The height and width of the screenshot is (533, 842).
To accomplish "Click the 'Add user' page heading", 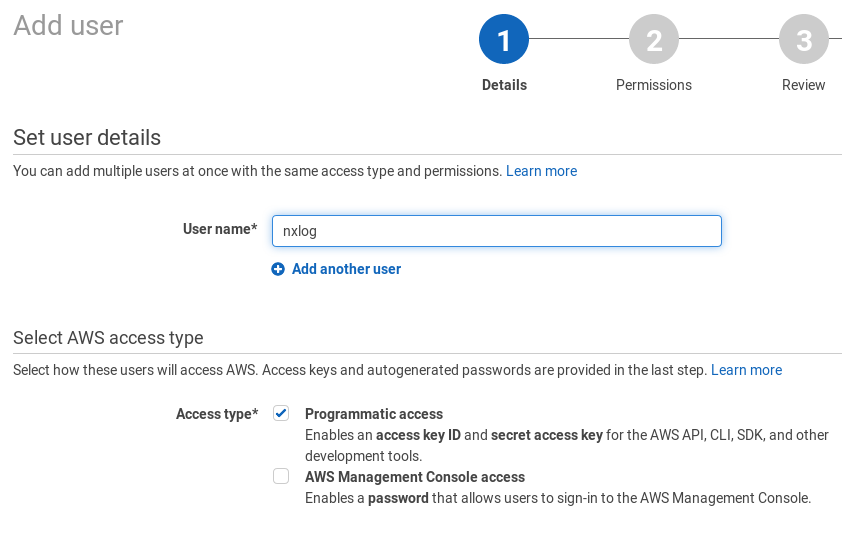I will click(x=68, y=26).
